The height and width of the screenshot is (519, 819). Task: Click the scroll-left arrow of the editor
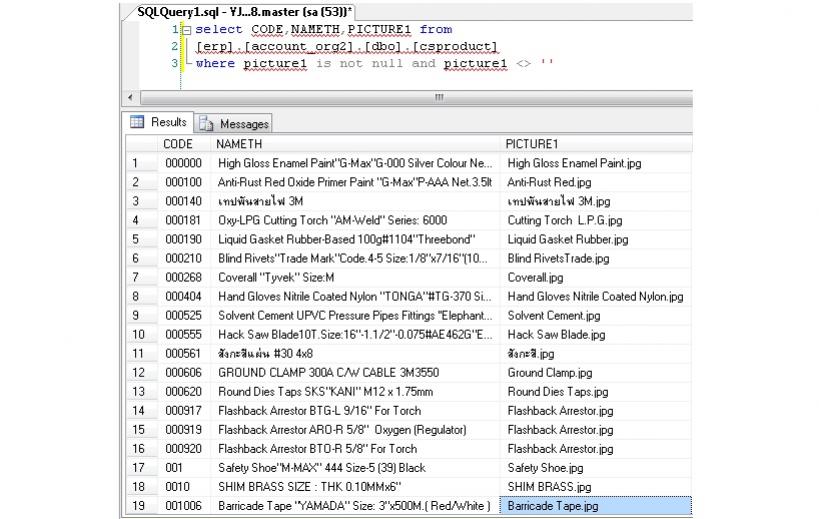131,98
